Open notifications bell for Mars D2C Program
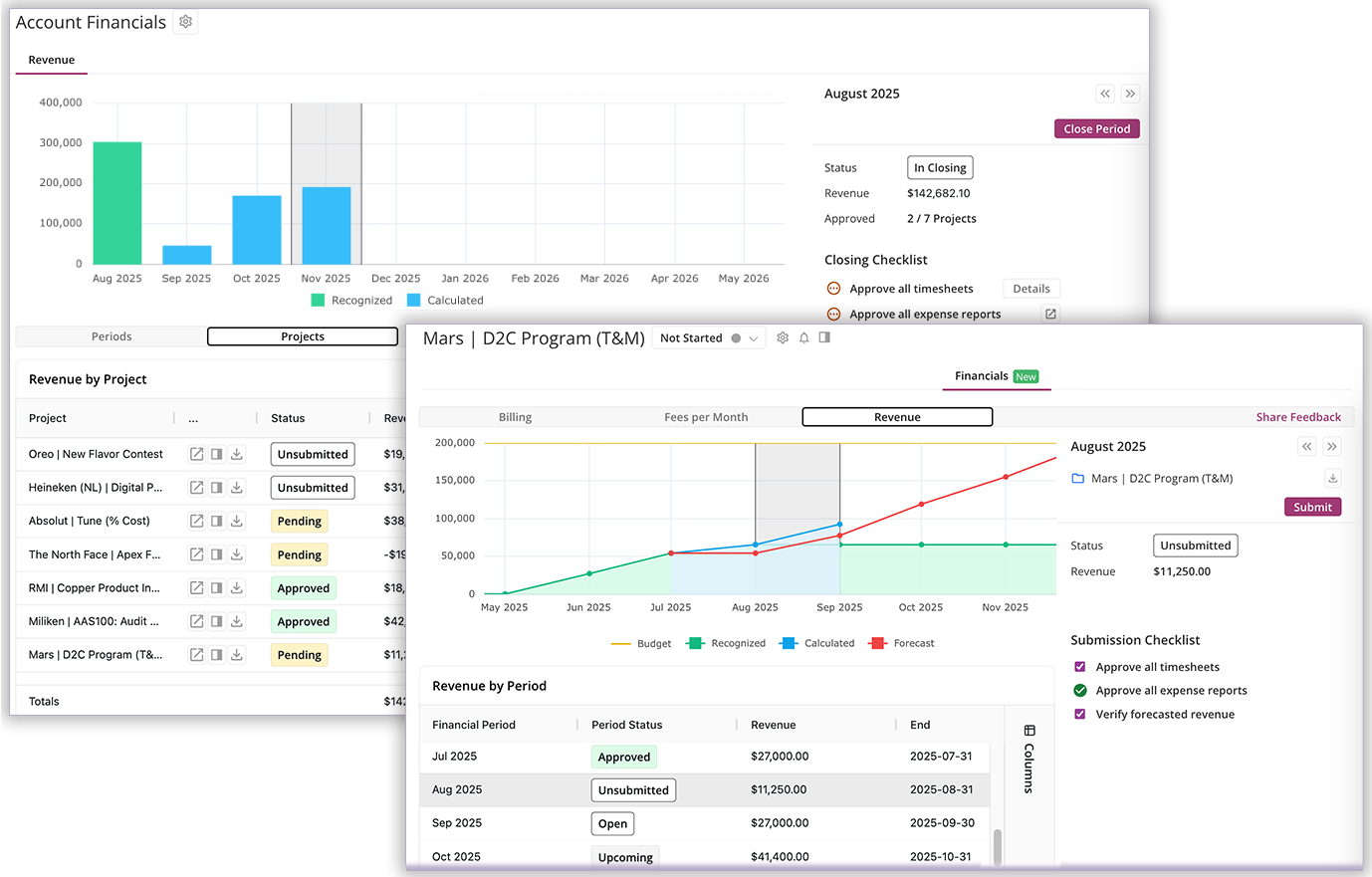1372x877 pixels. [x=804, y=337]
